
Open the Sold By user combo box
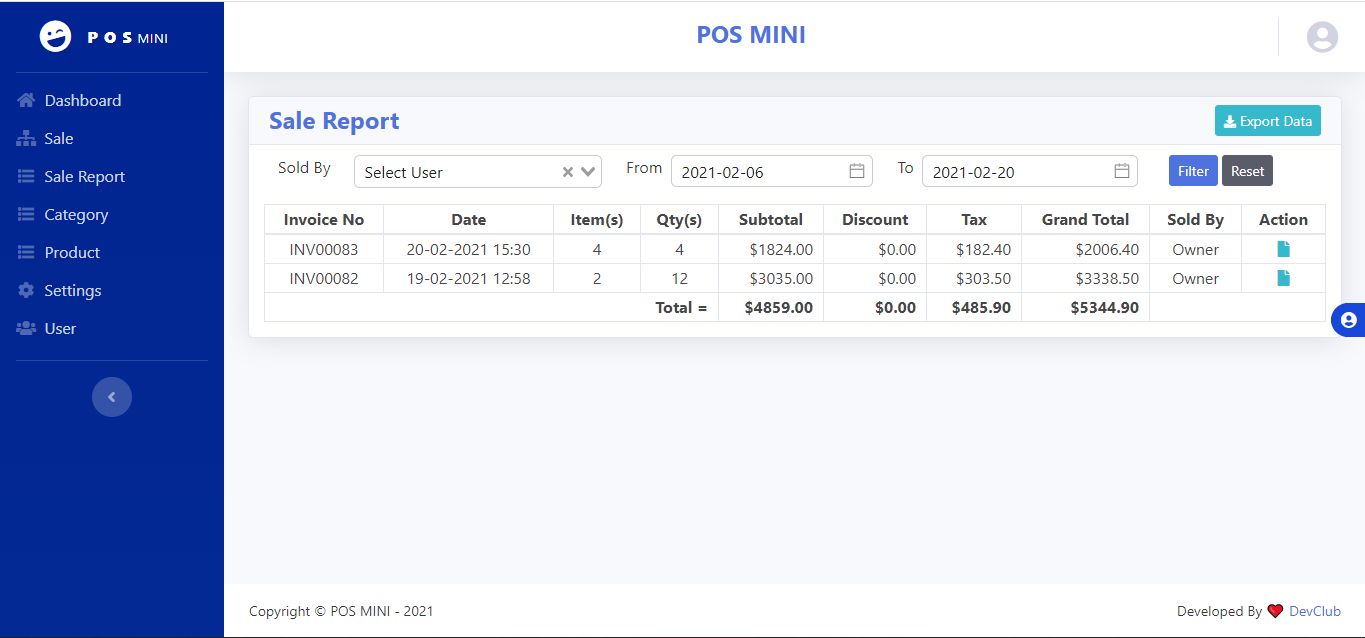[455, 172]
